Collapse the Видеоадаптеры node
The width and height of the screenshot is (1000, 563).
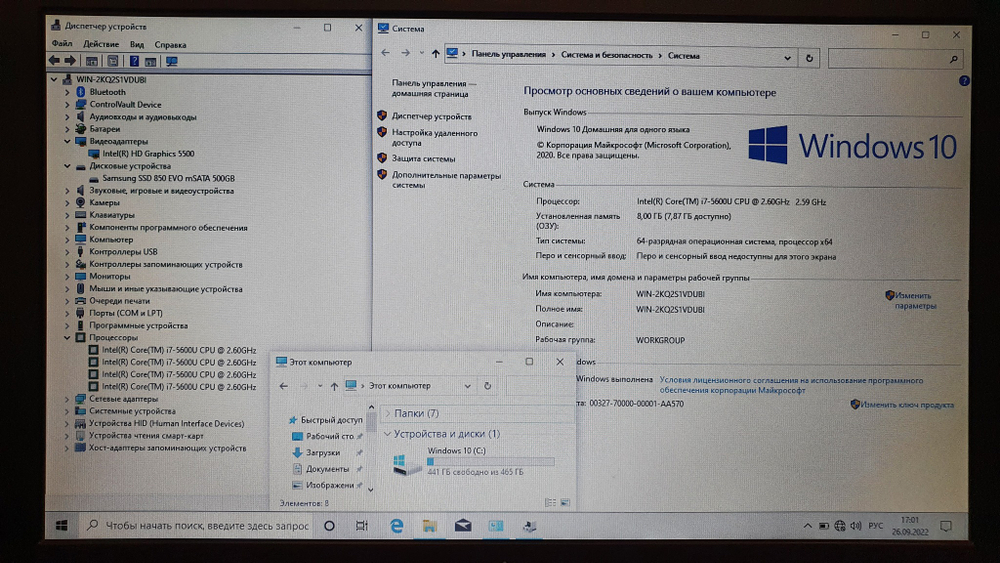point(67,142)
